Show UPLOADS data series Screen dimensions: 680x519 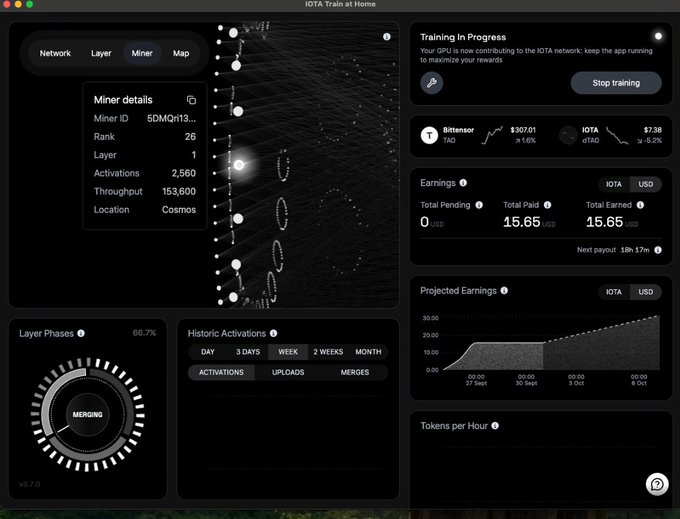288,372
